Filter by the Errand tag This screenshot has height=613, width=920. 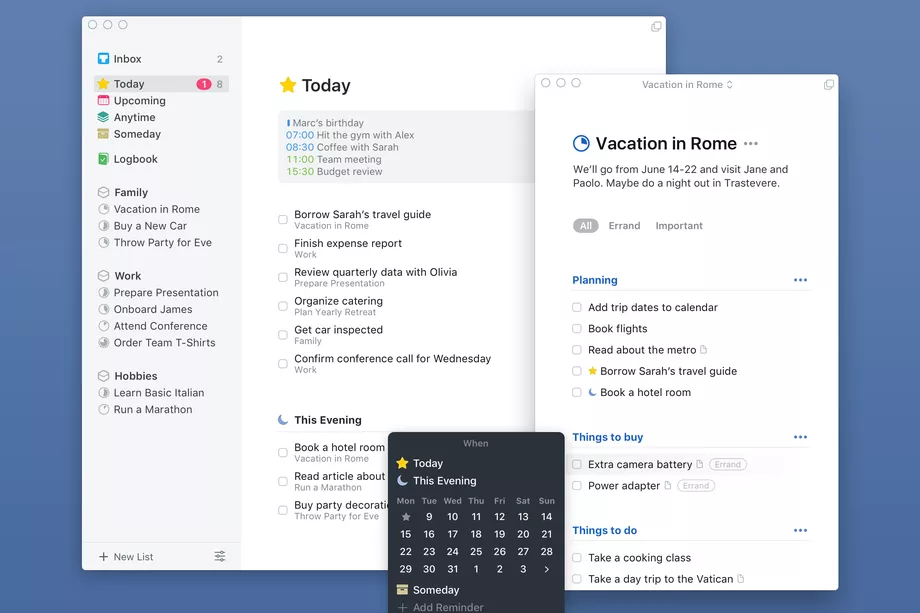[624, 226]
